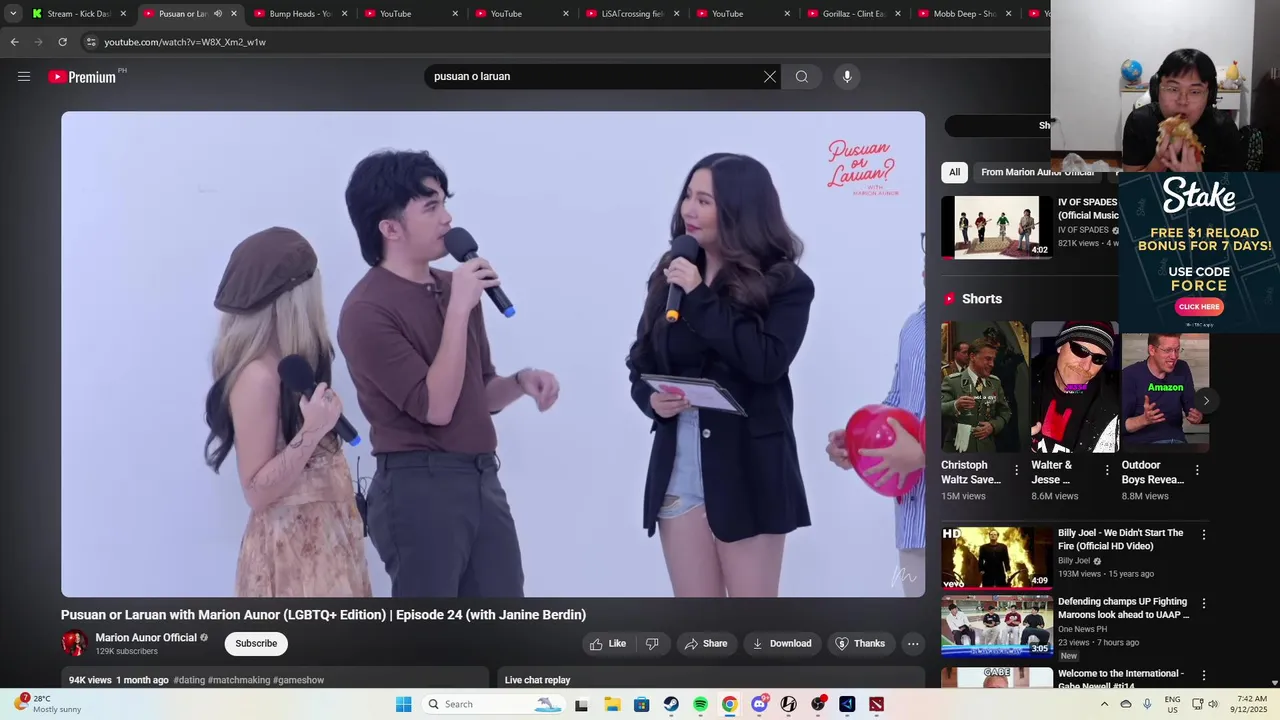This screenshot has width=1280, height=720.
Task: Click the system tray microphone icon
Action: (1147, 704)
